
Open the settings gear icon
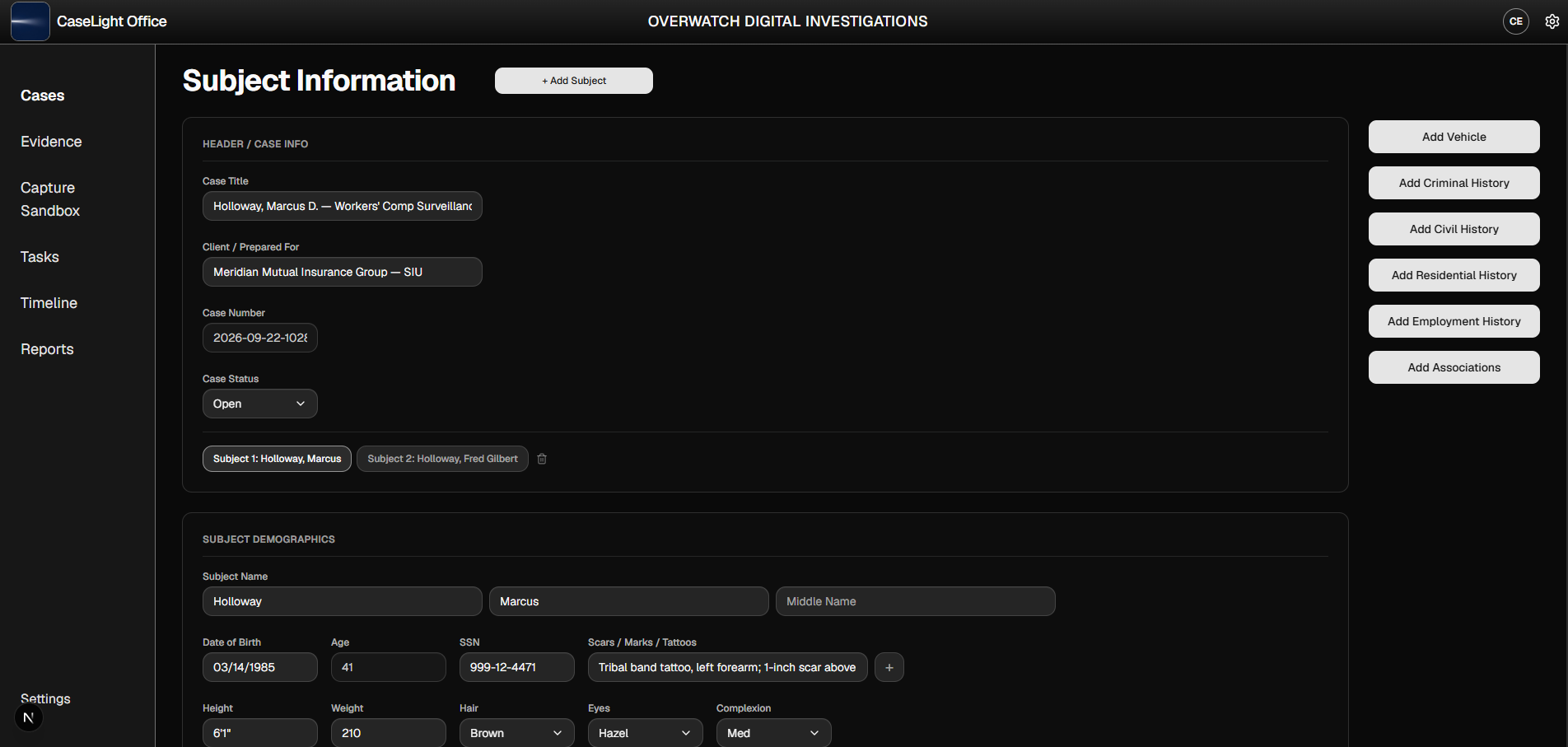(1552, 21)
